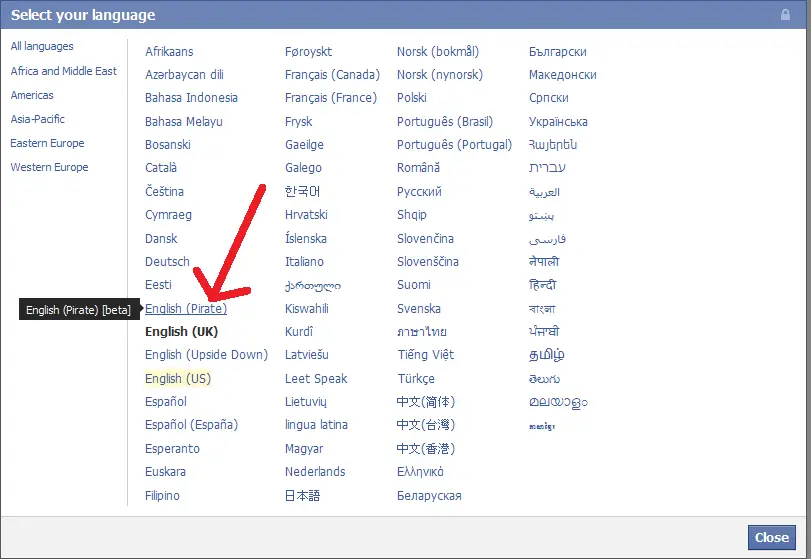Choose 日本語 language
The height and width of the screenshot is (559, 812).
302,496
